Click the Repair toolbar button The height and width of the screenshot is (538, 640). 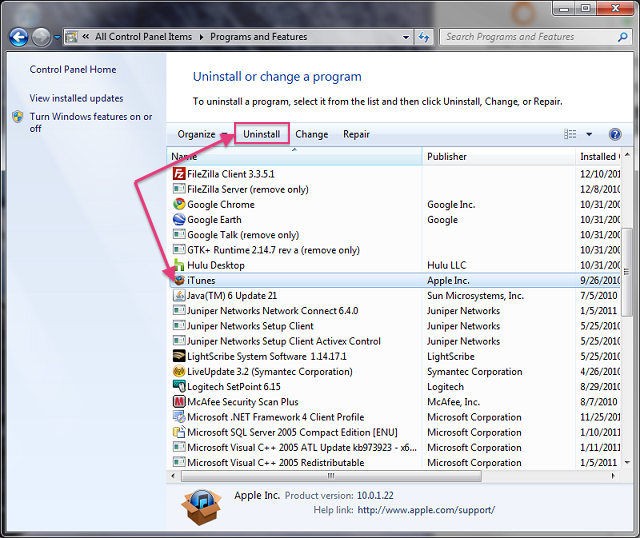[x=356, y=134]
